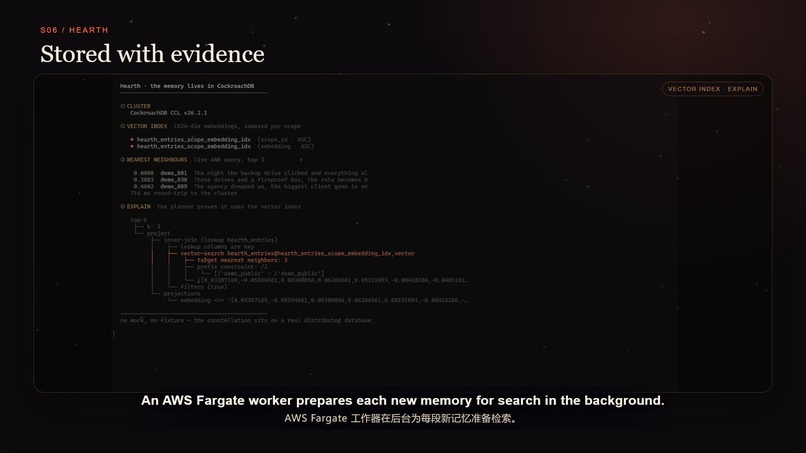Click the 'embedding <=>' projection row
Screen dimensions: 806x453
[x=324, y=300]
